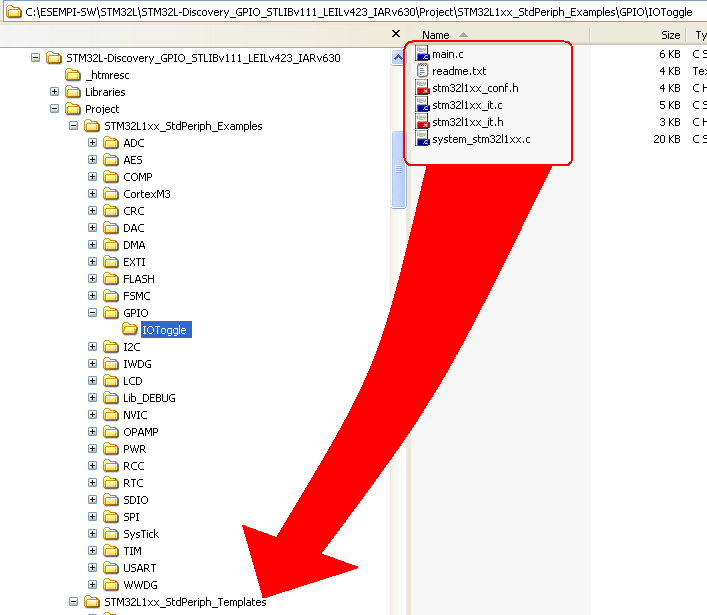Click the stm32l1xx_it.c file icon

point(422,105)
